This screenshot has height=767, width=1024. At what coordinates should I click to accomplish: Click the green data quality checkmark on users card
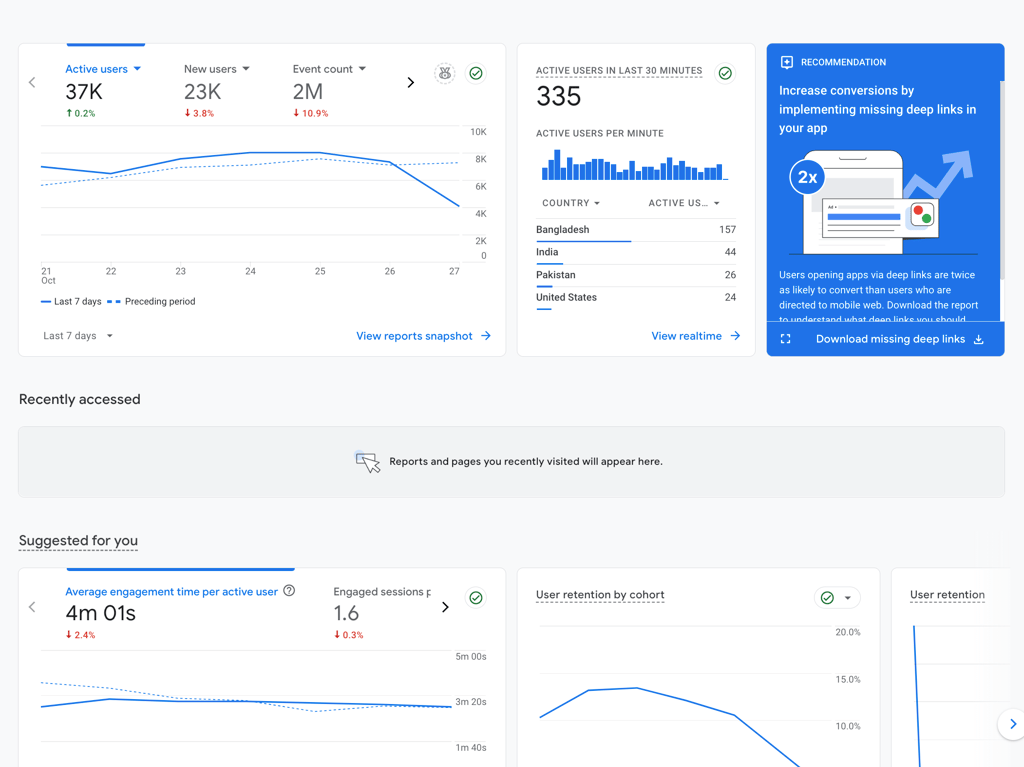(476, 73)
